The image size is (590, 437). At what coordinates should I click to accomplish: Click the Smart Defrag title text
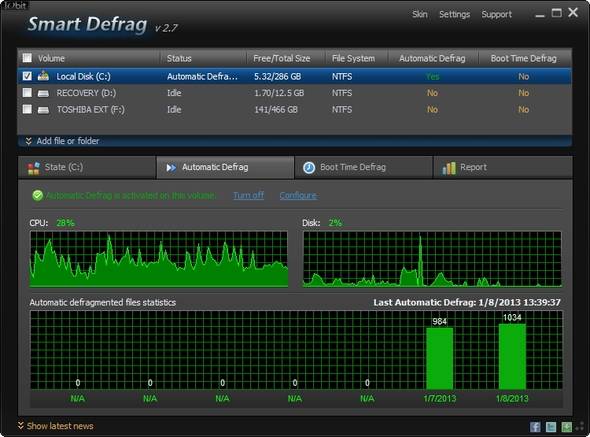pyautogui.click(x=87, y=24)
